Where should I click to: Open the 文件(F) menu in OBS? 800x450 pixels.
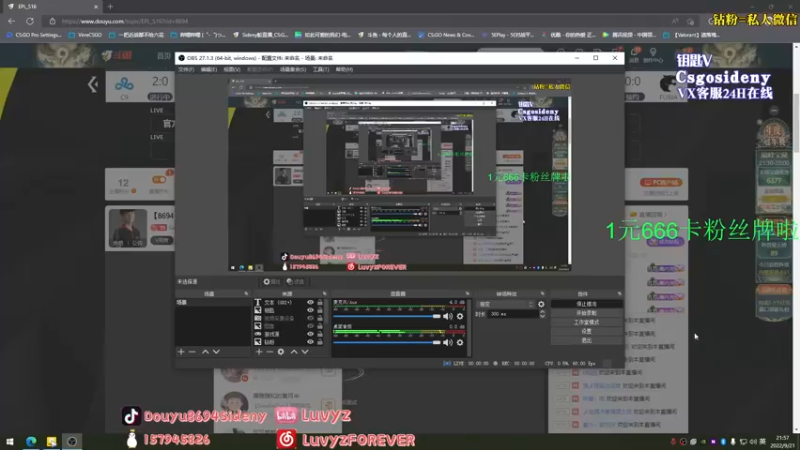pyautogui.click(x=186, y=69)
